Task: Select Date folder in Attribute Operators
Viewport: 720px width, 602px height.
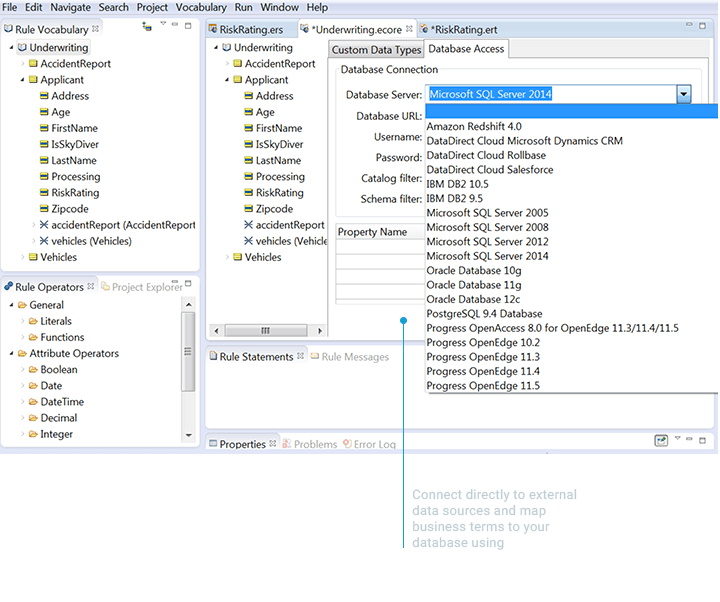Action: pyautogui.click(x=45, y=386)
